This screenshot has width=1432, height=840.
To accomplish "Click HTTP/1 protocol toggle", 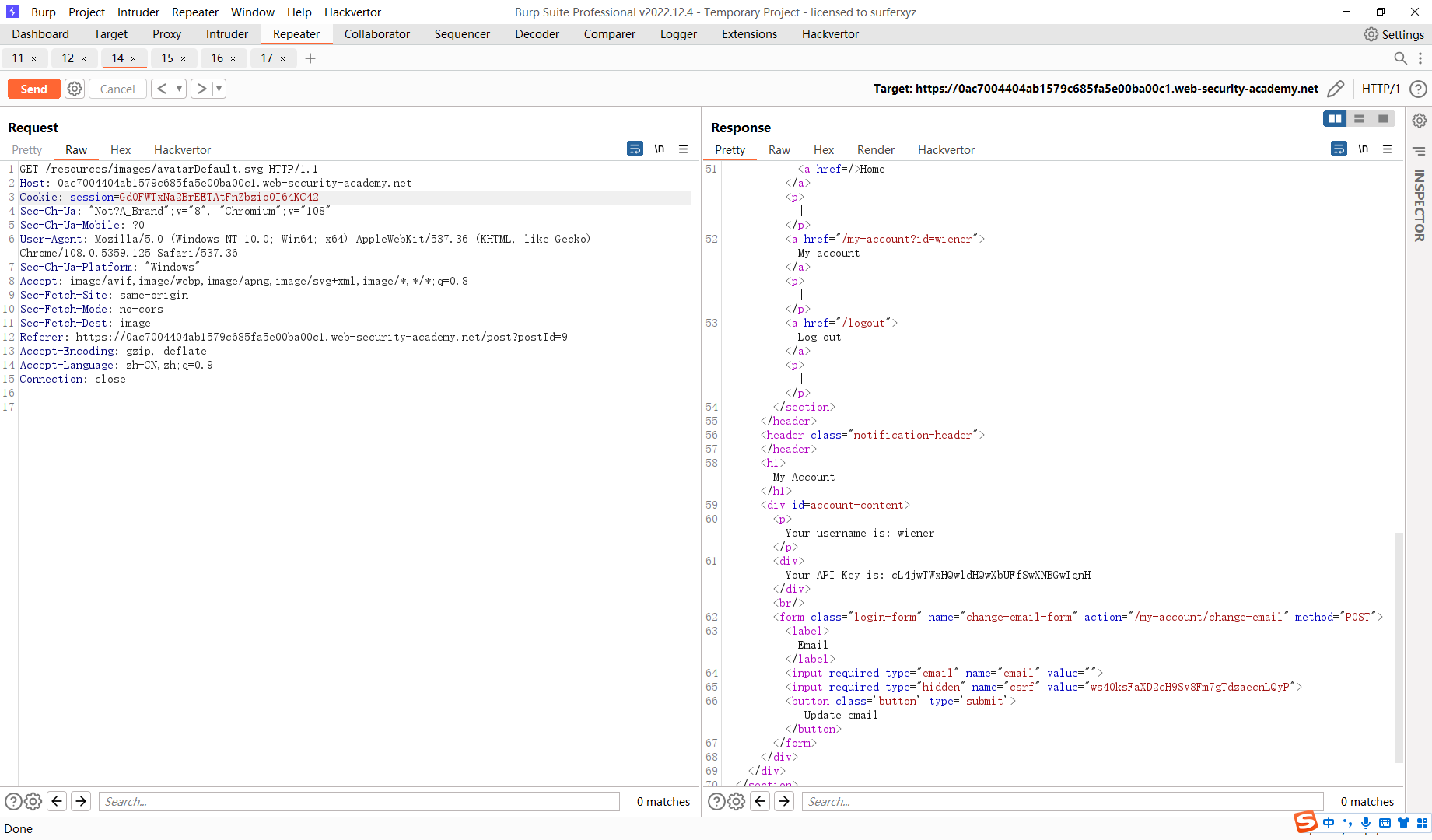I will pos(1381,89).
